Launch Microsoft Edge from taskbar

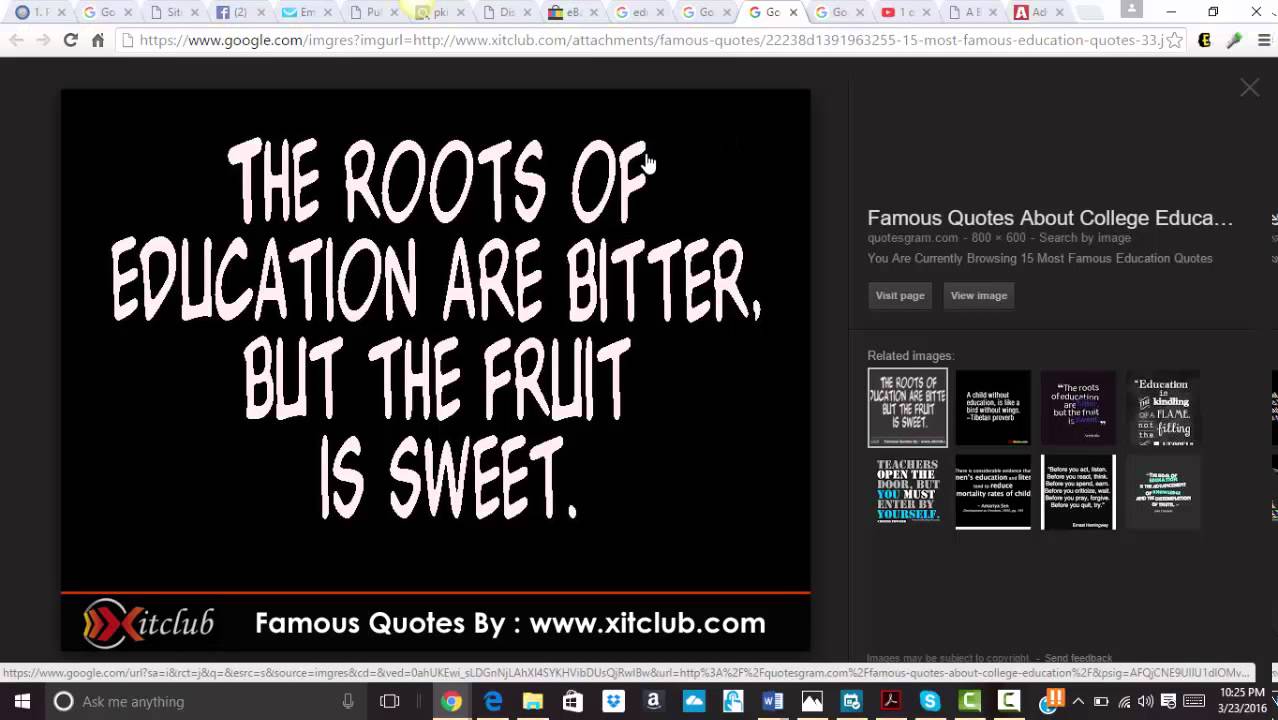tap(492, 701)
